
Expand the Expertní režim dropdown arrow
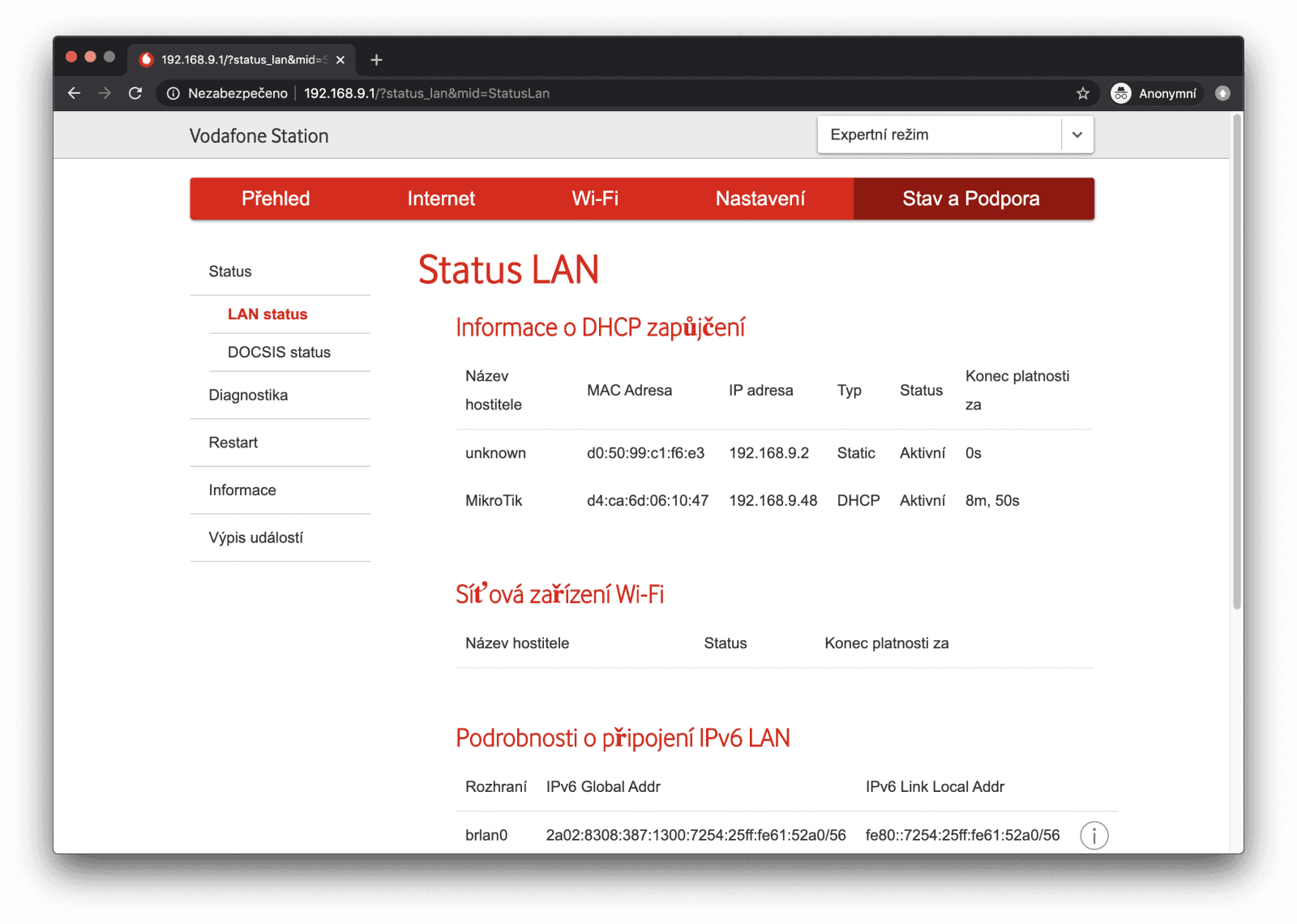1077,135
